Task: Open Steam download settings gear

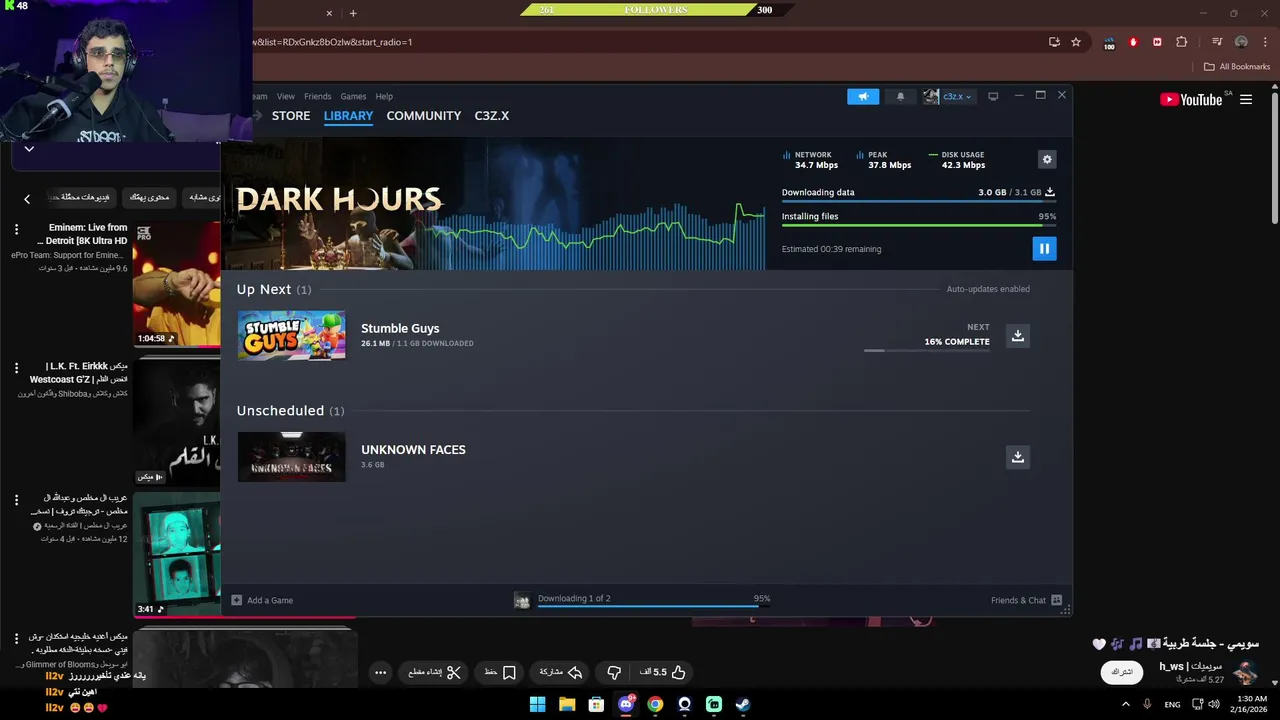Action: pos(1047,159)
